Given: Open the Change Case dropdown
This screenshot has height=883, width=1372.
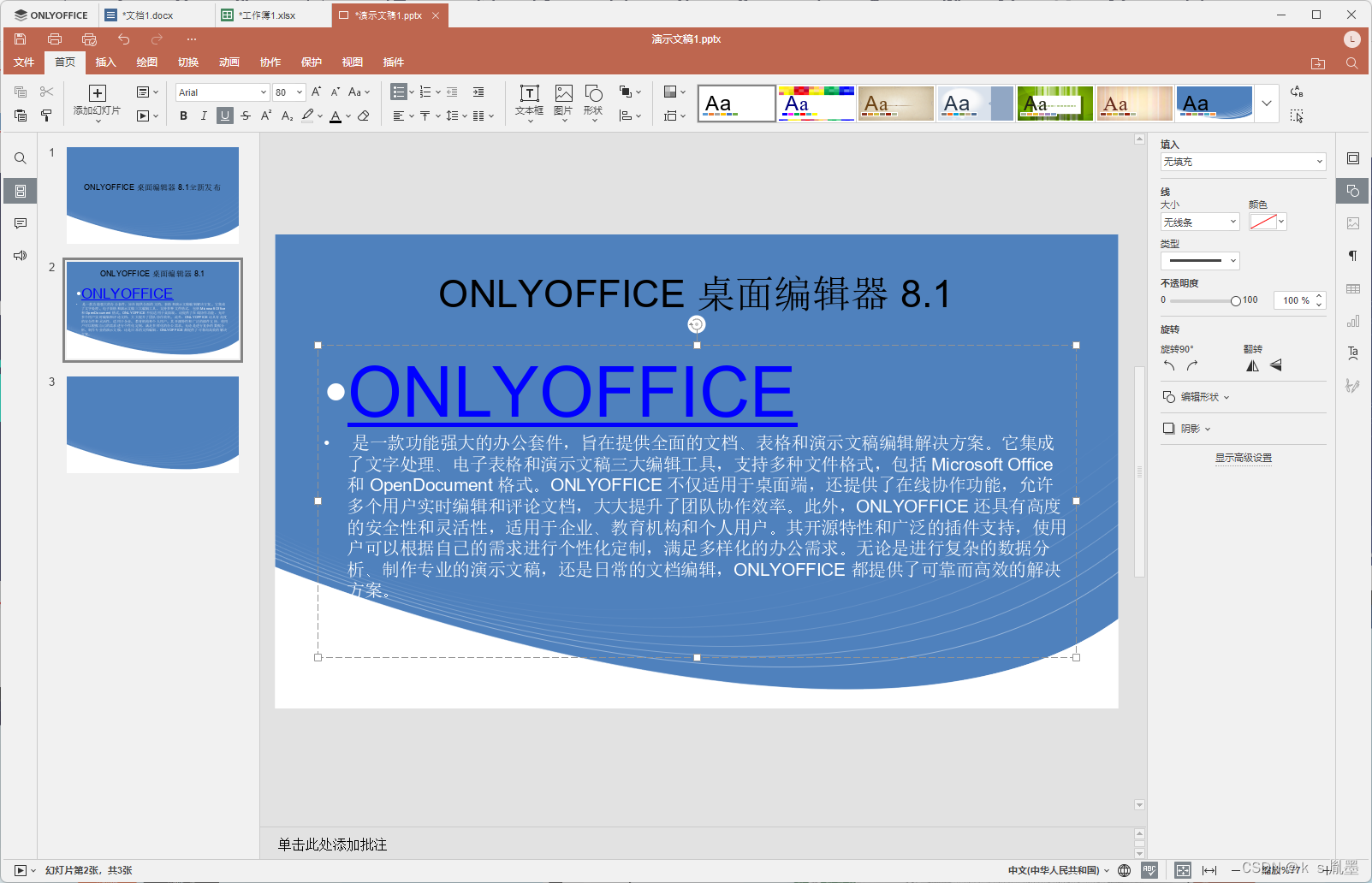Looking at the screenshot, I should pyautogui.click(x=359, y=92).
